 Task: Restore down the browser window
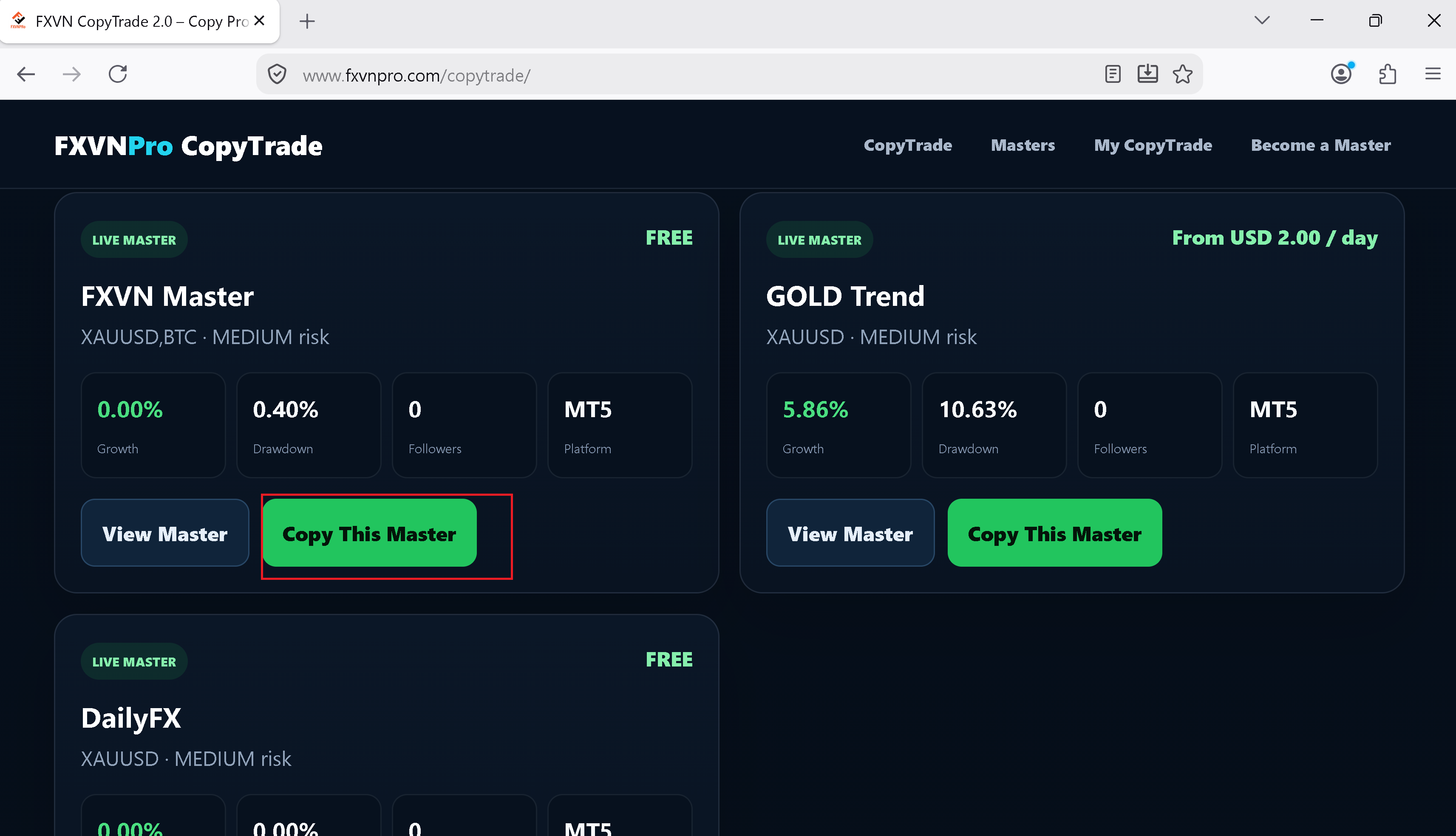coord(1375,21)
